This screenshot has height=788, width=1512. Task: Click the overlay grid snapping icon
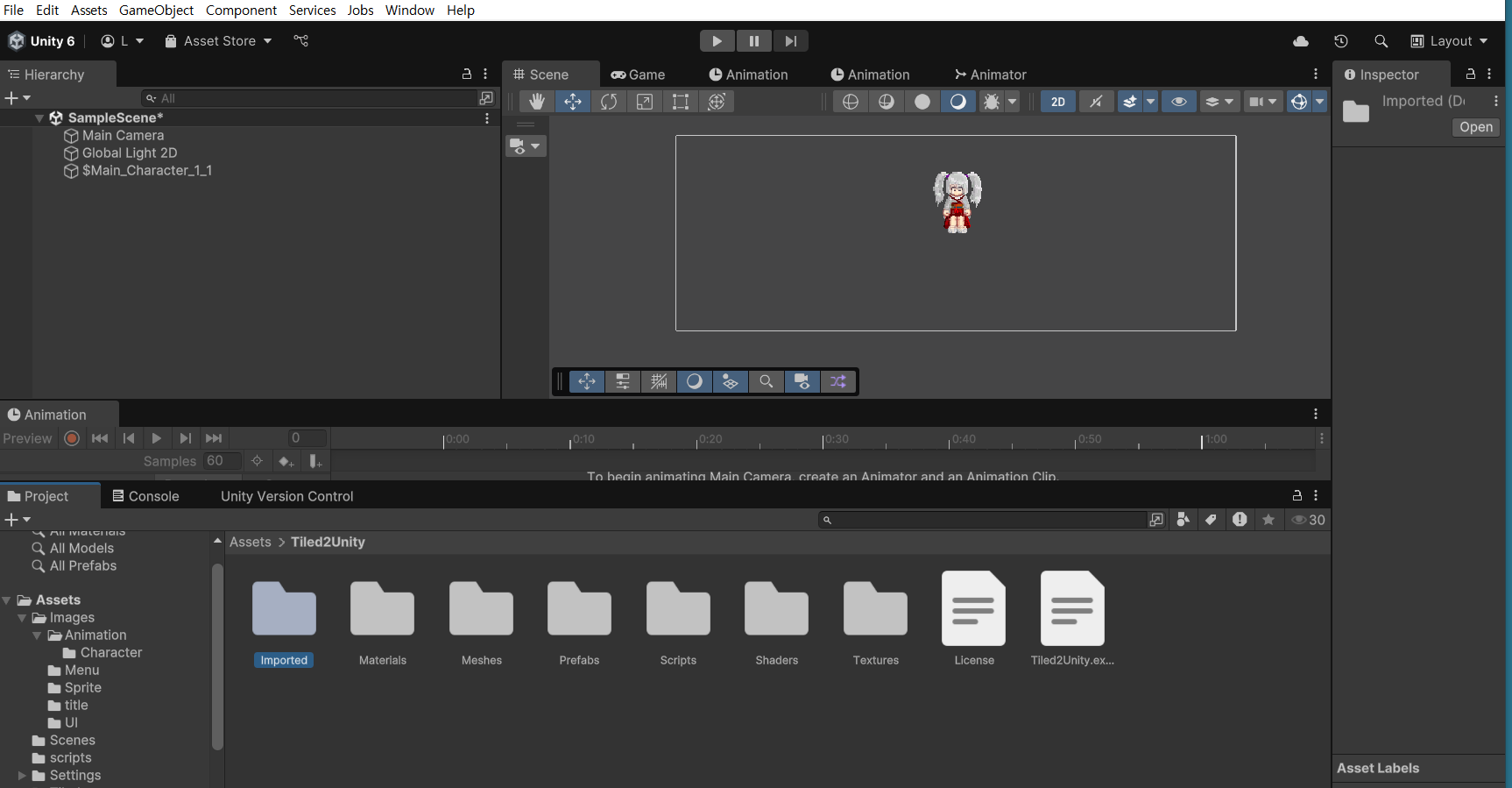tap(659, 381)
